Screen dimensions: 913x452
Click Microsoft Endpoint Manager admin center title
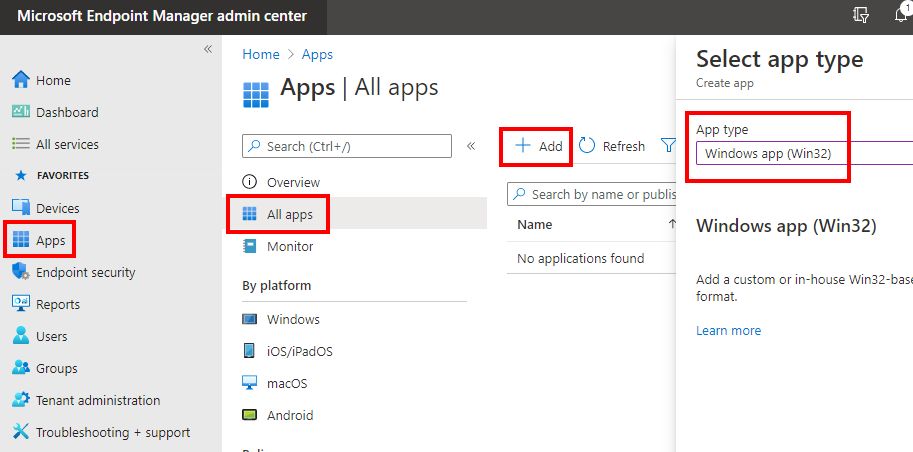point(162,16)
